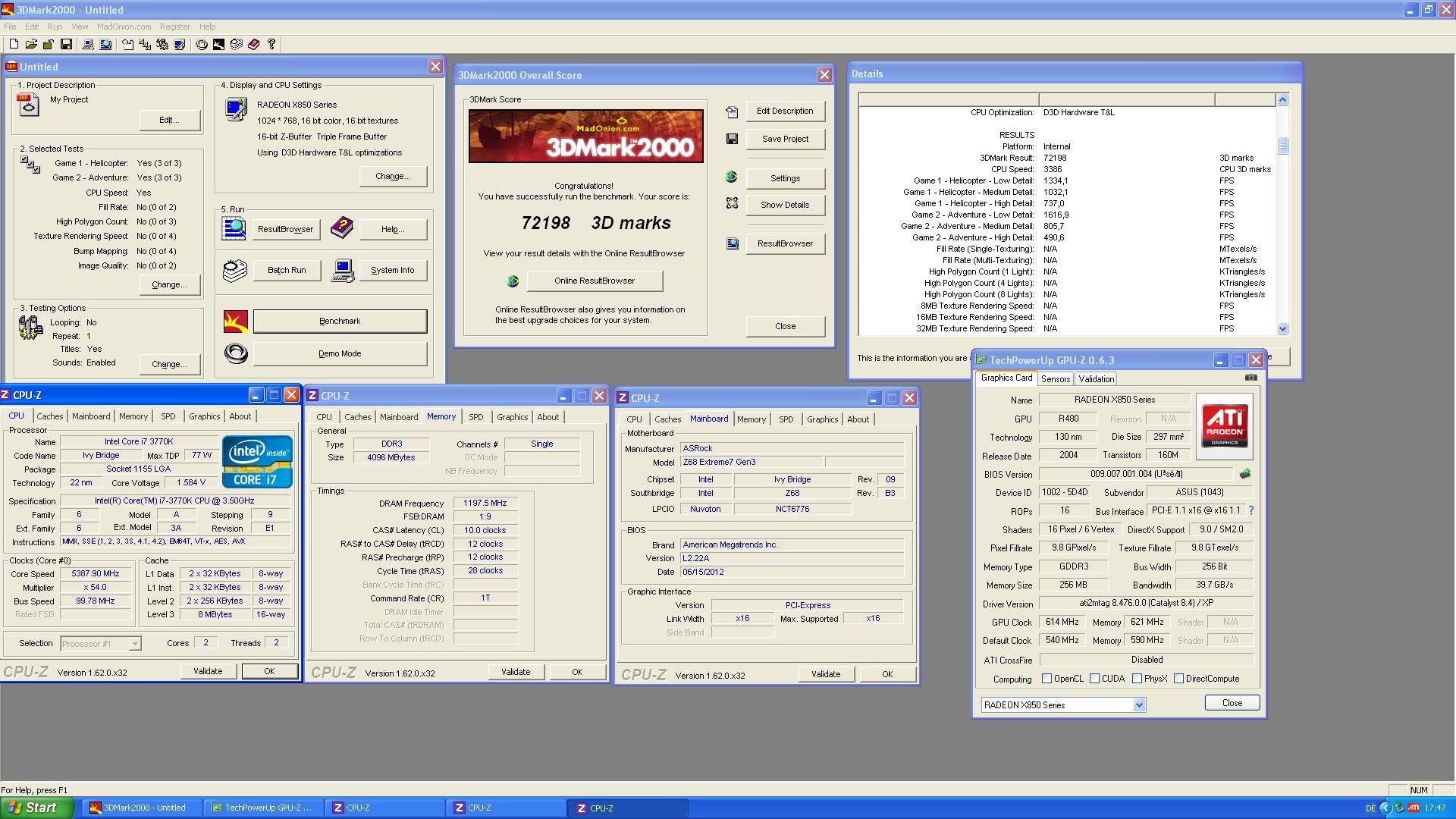Click Change... under Selected Tests
The image size is (1456, 819).
click(x=169, y=285)
